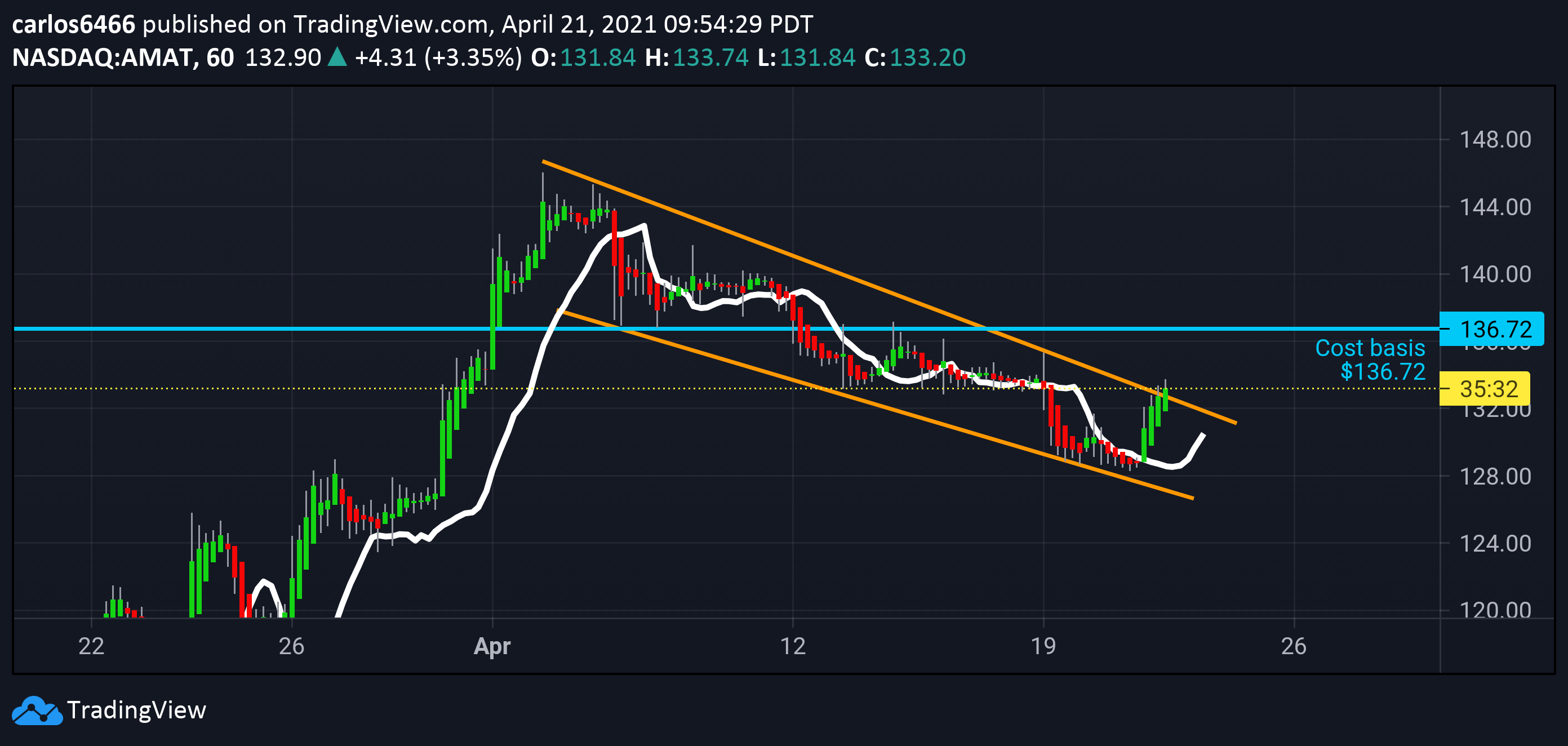This screenshot has height=746, width=1568.
Task: Click the 124.00 price axis label
Action: tap(1495, 543)
